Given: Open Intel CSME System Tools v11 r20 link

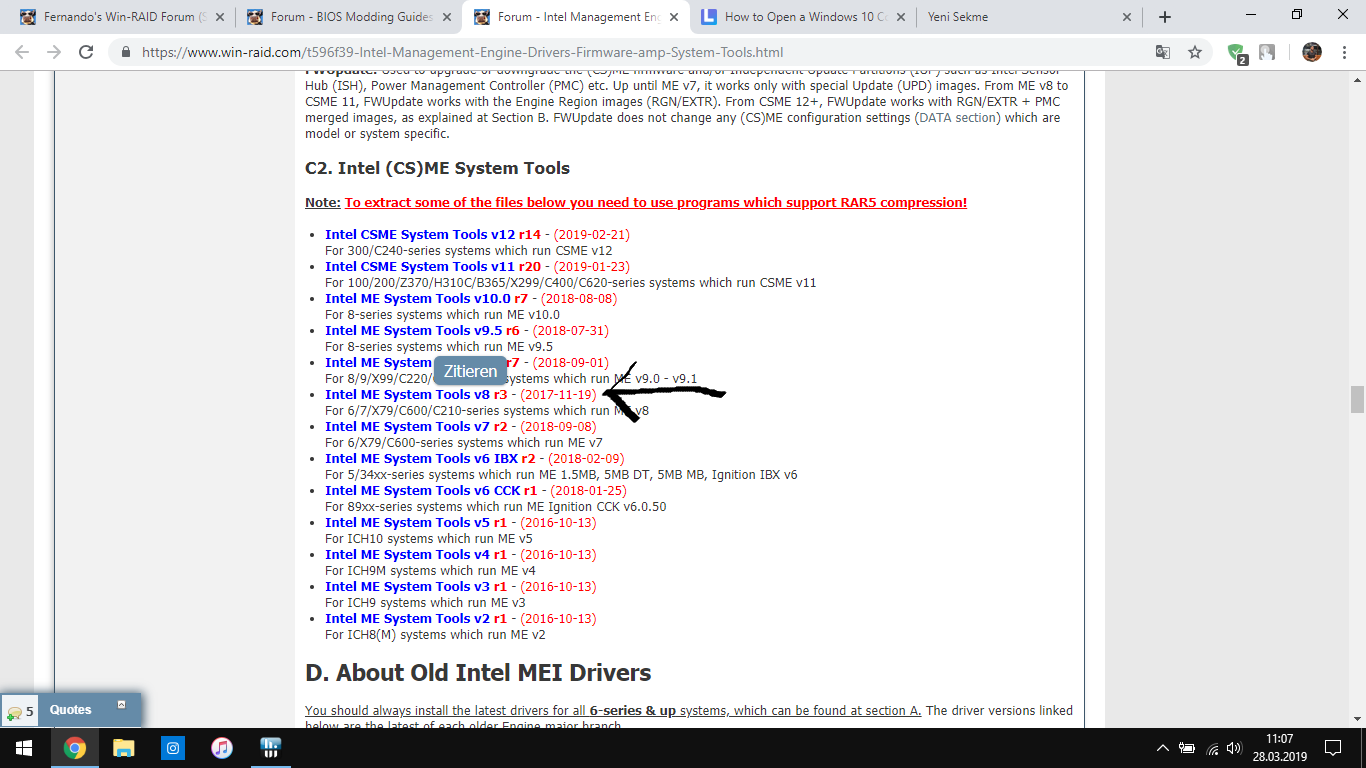Looking at the screenshot, I should [x=433, y=267].
